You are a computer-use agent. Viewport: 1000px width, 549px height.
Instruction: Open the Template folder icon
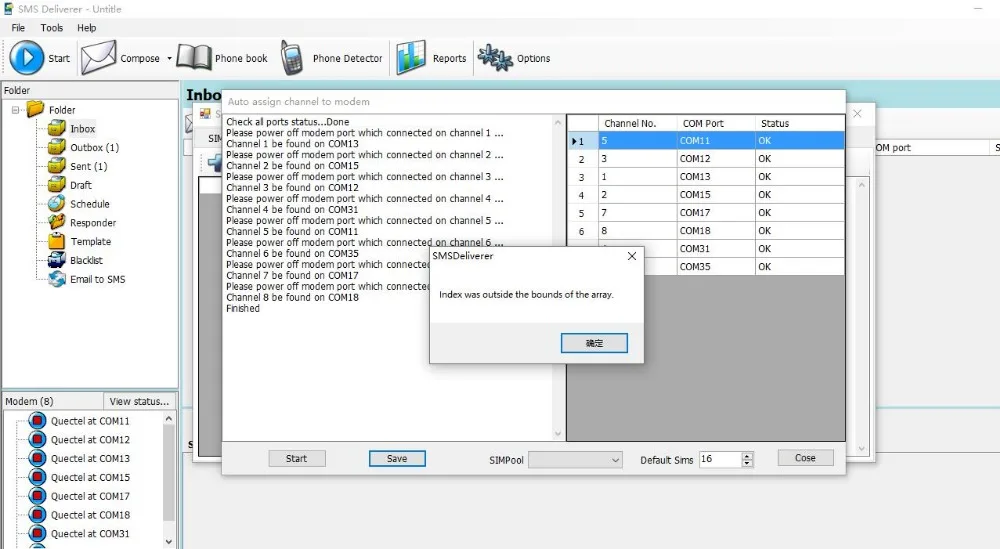click(57, 241)
